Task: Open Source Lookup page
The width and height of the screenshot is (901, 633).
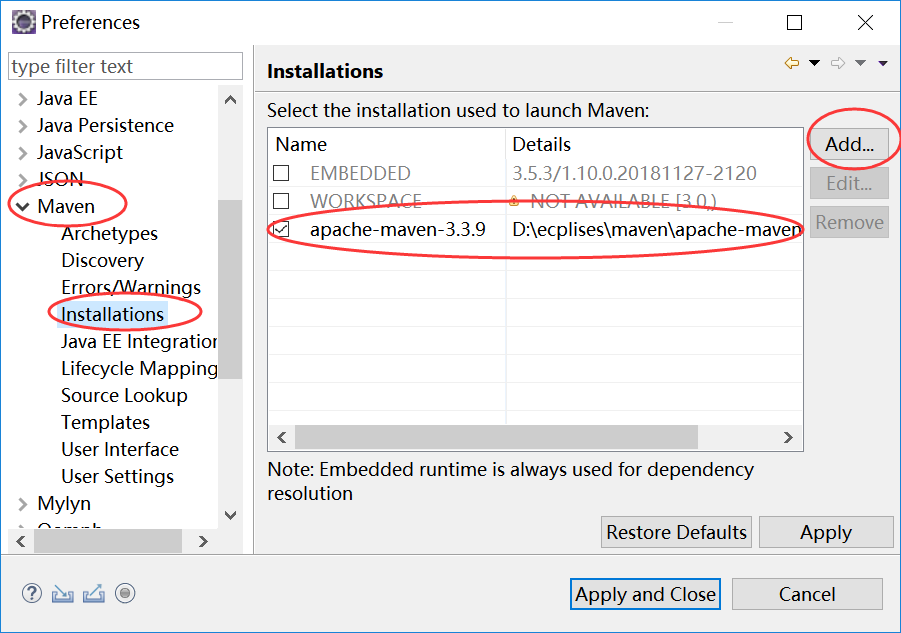Action: click(x=124, y=396)
